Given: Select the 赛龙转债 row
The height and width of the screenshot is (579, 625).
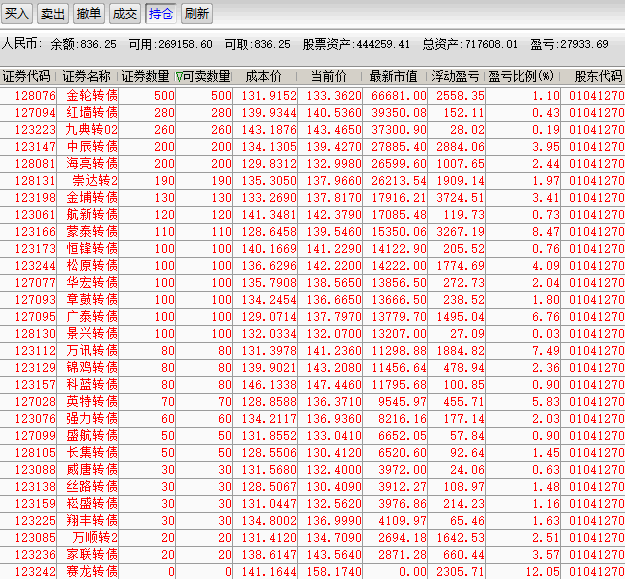Looking at the screenshot, I should coord(312,571).
